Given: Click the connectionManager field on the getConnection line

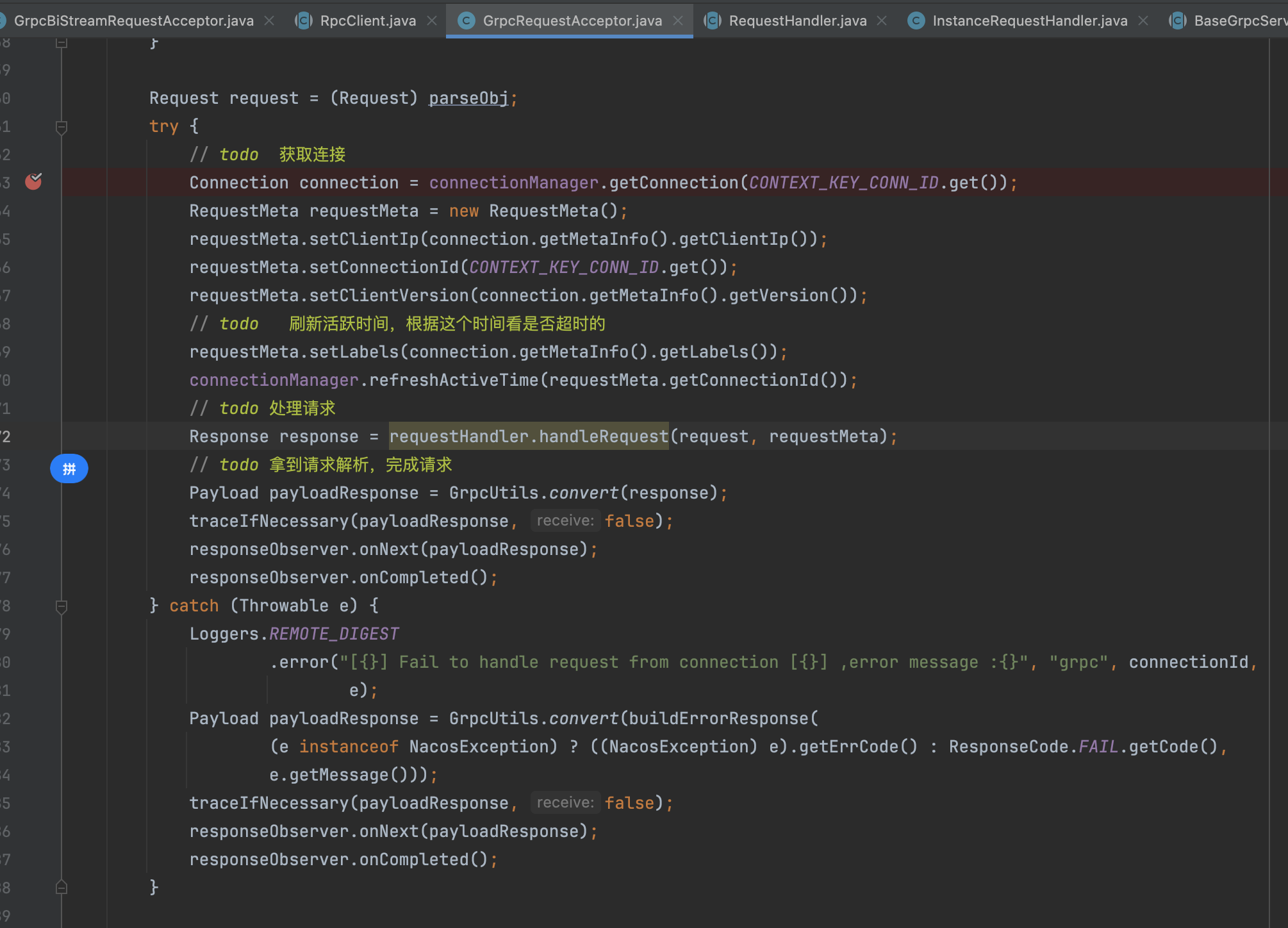Looking at the screenshot, I should coord(514,183).
